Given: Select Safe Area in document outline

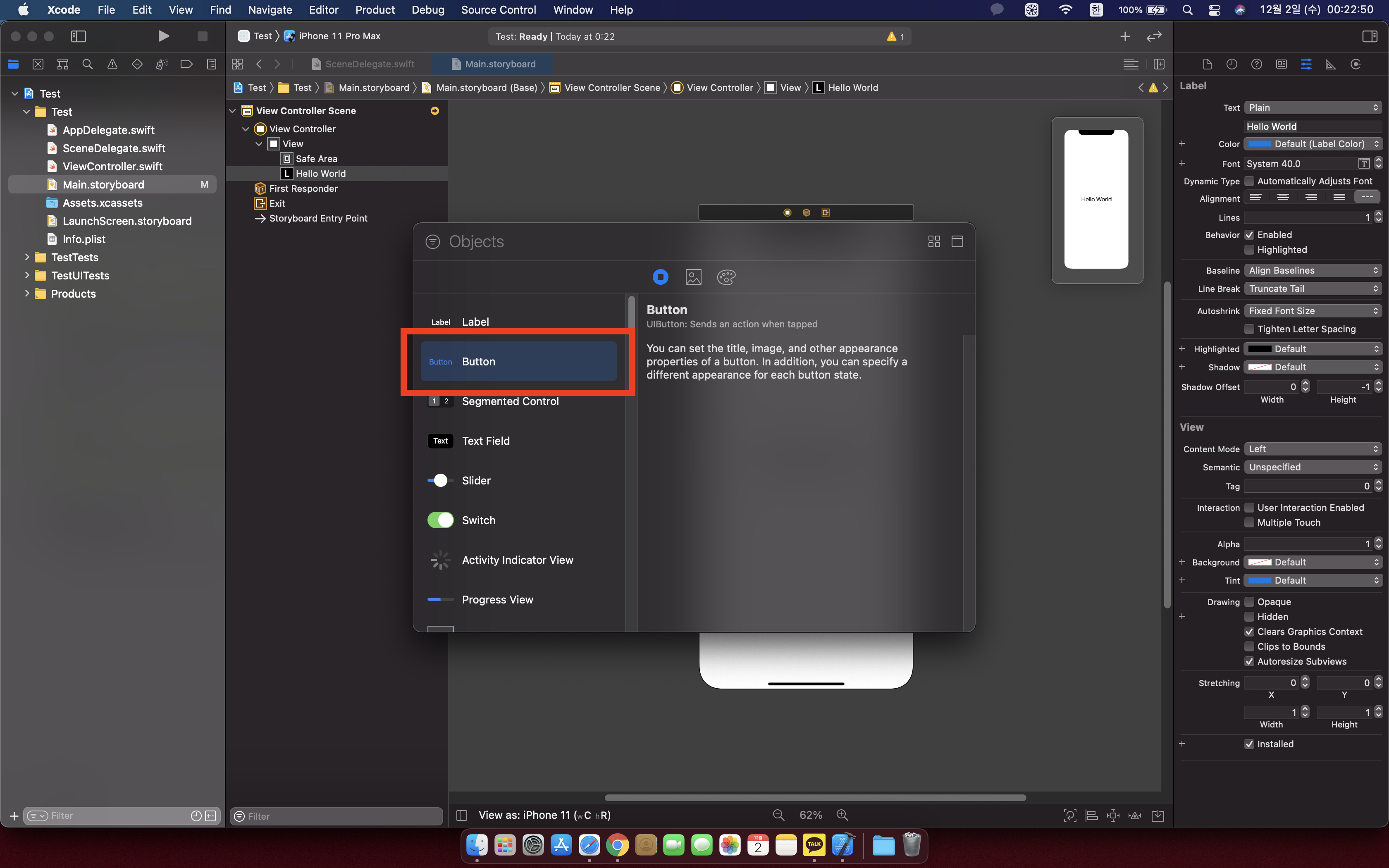Looking at the screenshot, I should (316, 158).
